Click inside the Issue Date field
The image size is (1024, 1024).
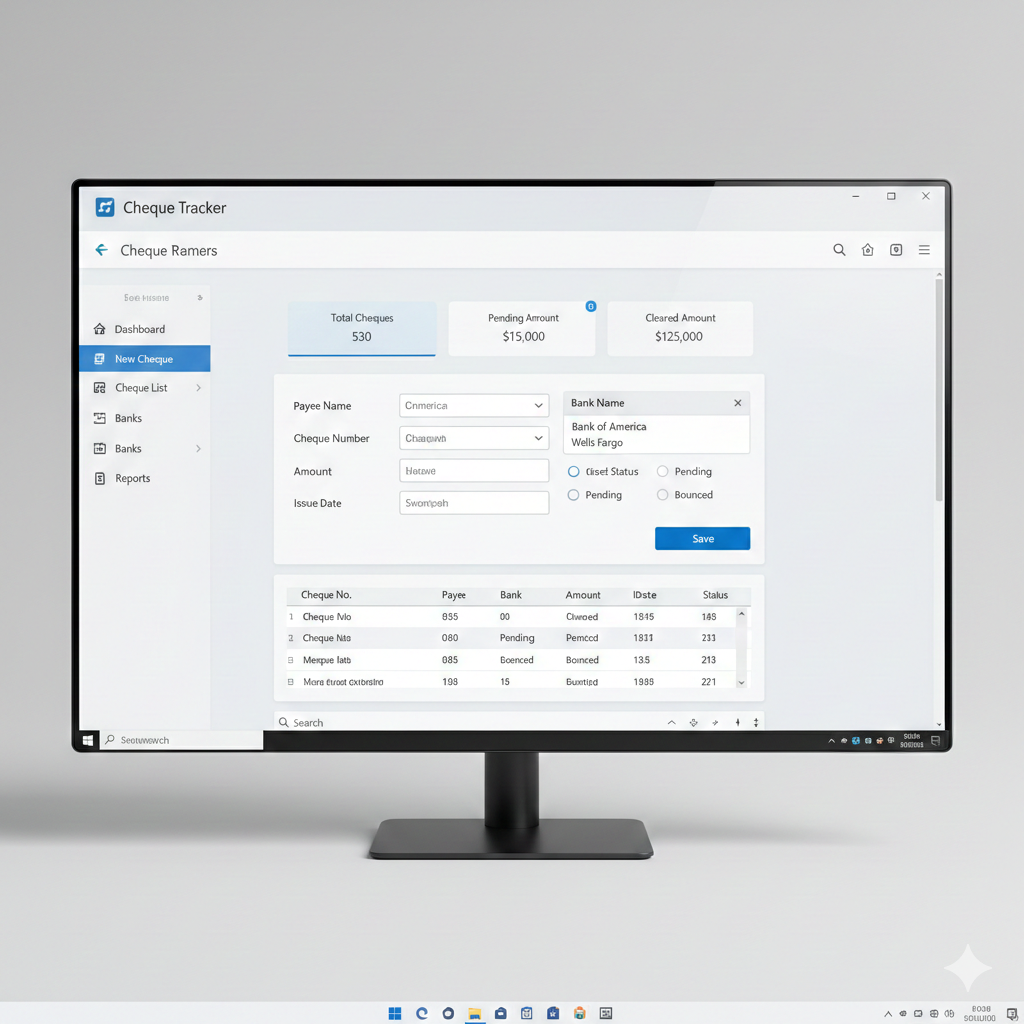point(474,503)
